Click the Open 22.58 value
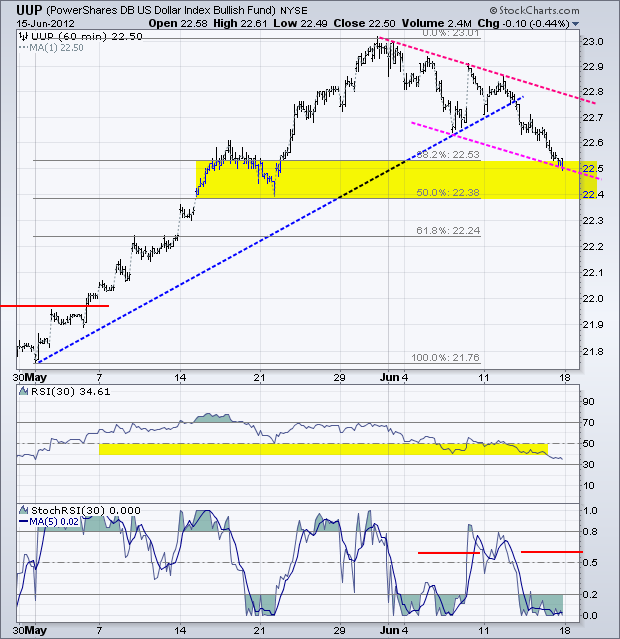The width and height of the screenshot is (620, 639). click(x=178, y=24)
